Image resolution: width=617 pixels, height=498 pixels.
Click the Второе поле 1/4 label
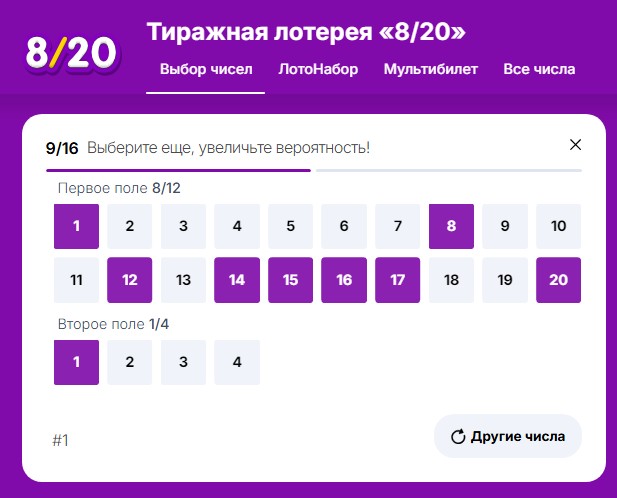(x=113, y=324)
